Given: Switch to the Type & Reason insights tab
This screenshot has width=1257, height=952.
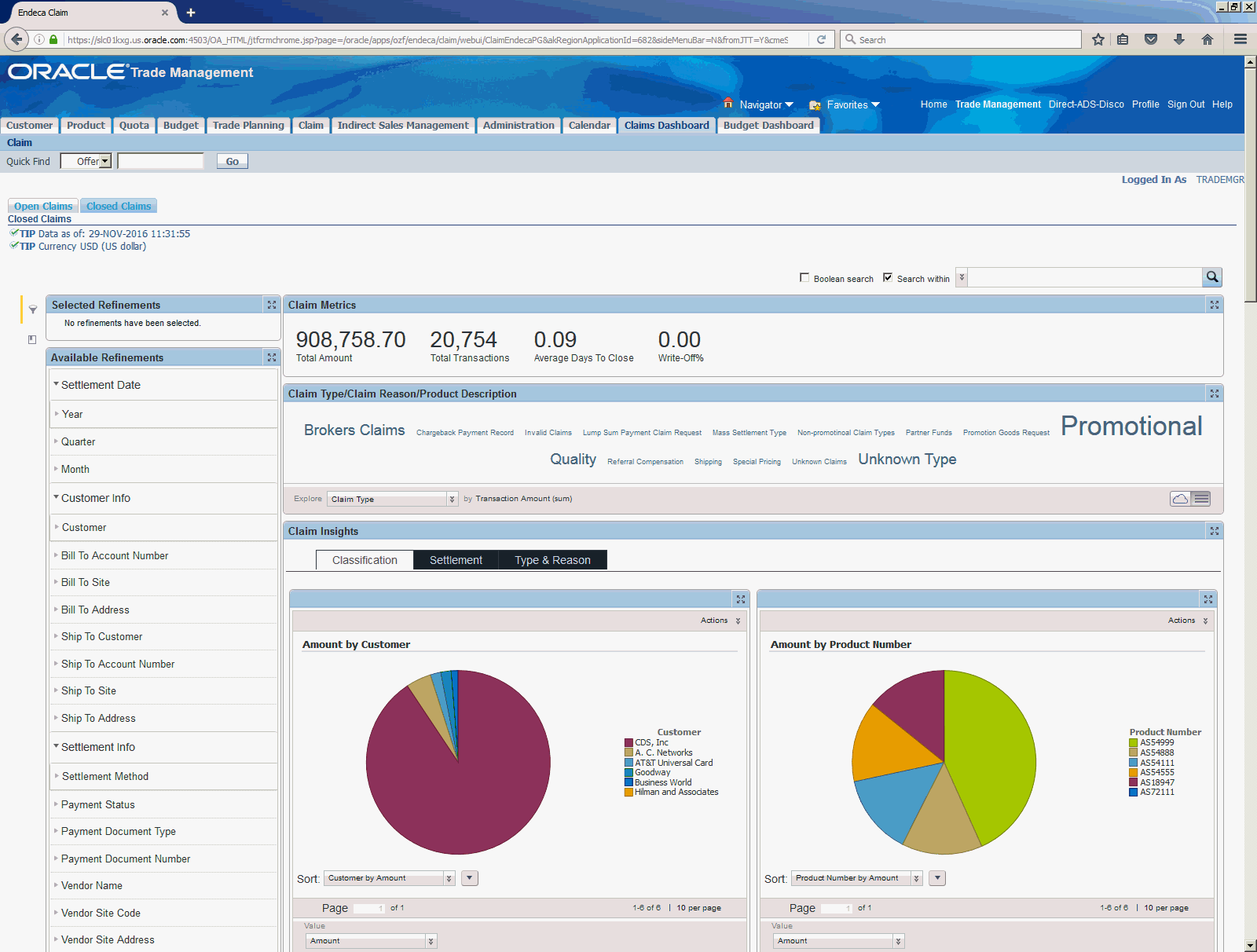Looking at the screenshot, I should click(x=552, y=560).
